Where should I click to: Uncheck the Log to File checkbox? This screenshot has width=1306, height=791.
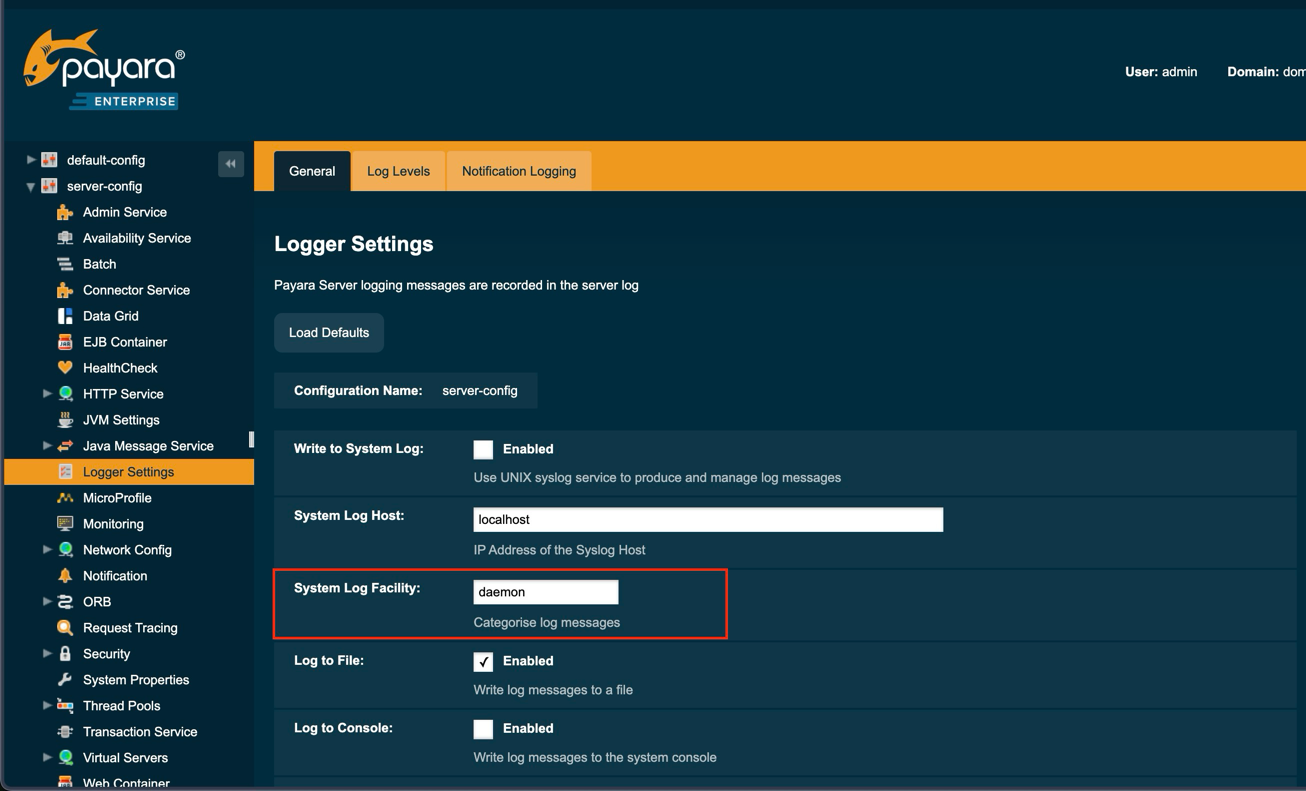coord(483,662)
